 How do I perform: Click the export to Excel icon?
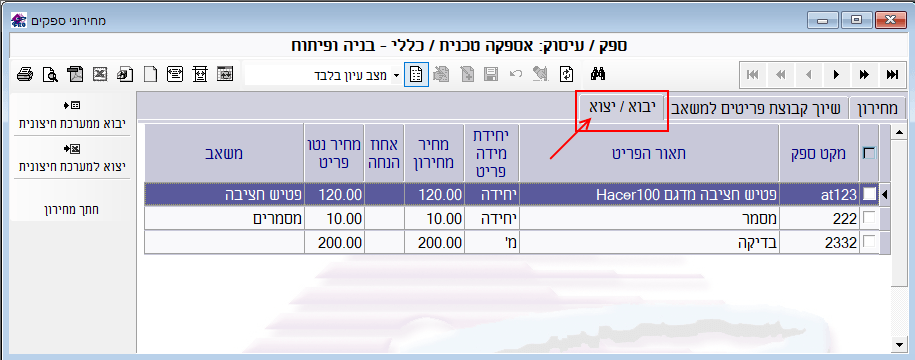[100, 75]
